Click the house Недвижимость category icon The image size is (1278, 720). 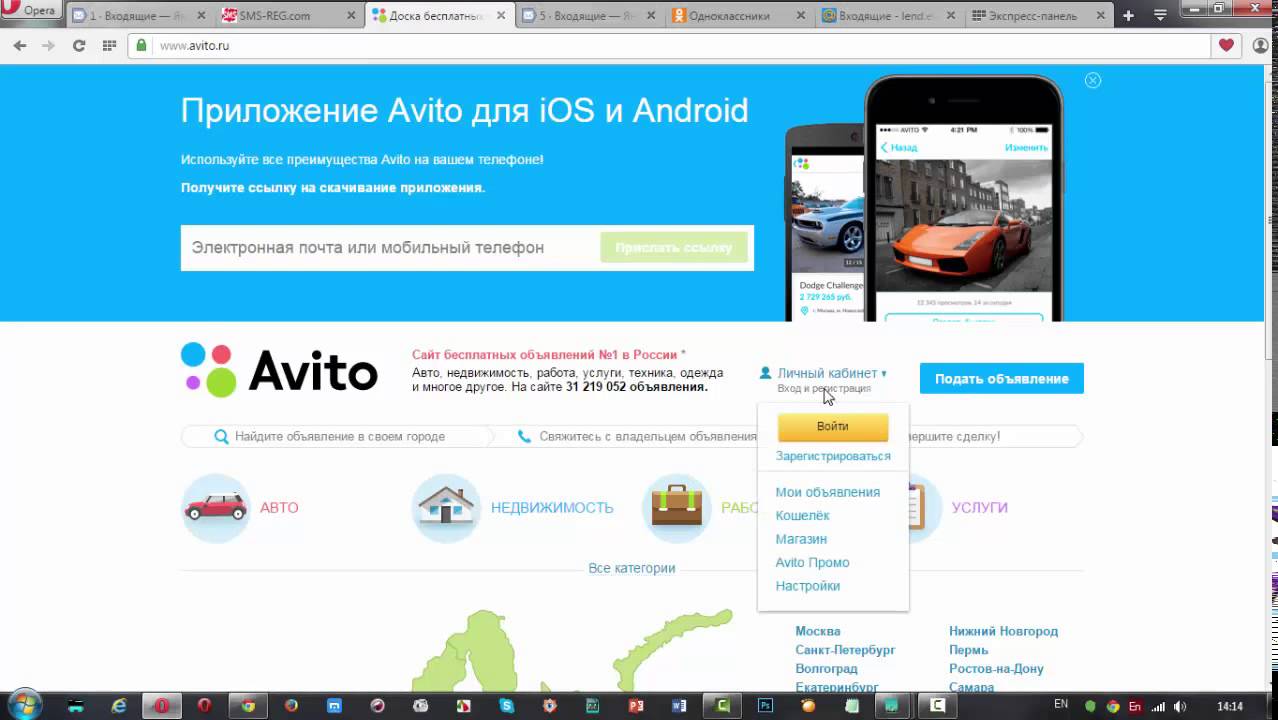[x=446, y=507]
